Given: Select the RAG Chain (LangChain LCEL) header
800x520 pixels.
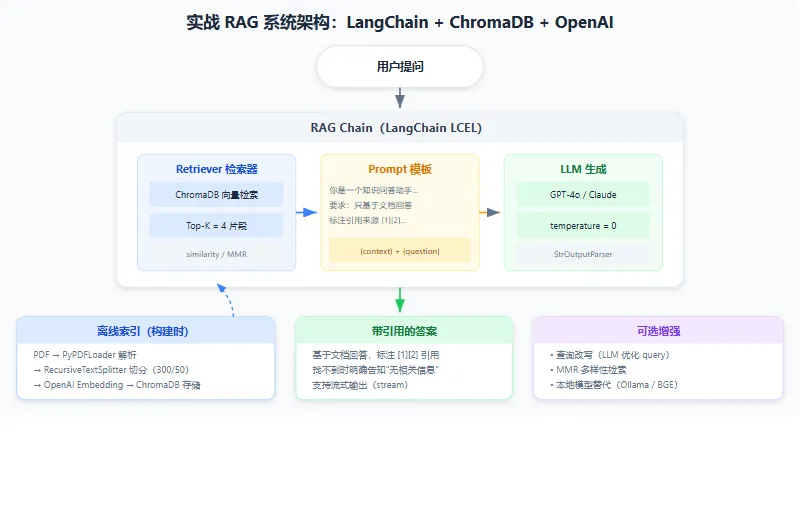Looking at the screenshot, I should tap(399, 128).
